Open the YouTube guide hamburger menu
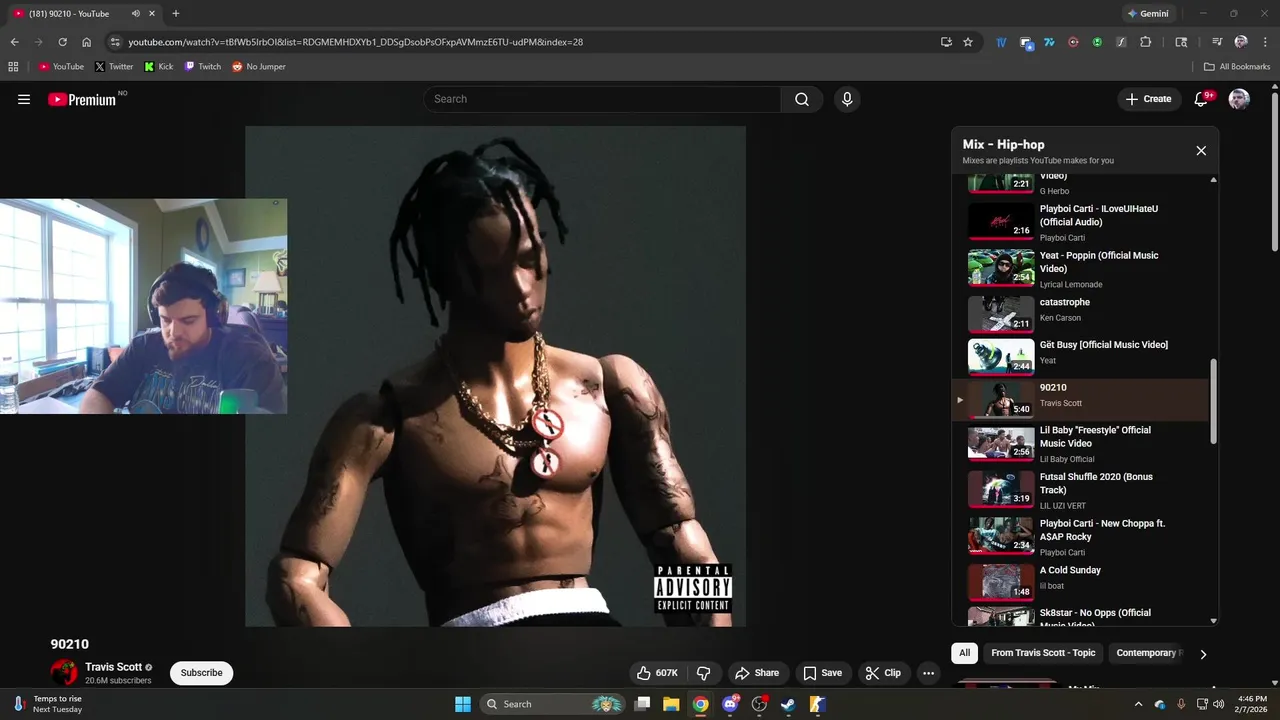Image resolution: width=1280 pixels, height=720 pixels. point(24,99)
